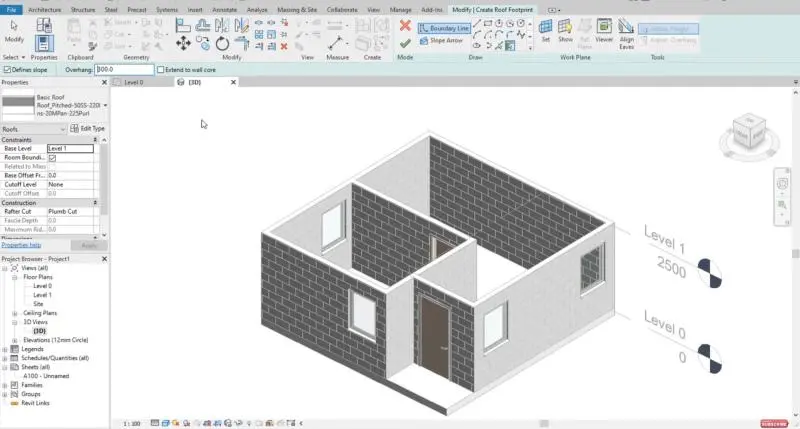Select the Rotate tool in Modify panel
The width and height of the screenshot is (800, 429).
[x=222, y=43]
